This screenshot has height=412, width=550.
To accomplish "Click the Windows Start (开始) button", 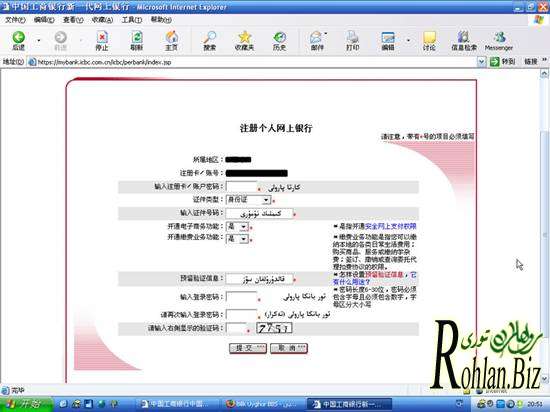I will [27, 404].
